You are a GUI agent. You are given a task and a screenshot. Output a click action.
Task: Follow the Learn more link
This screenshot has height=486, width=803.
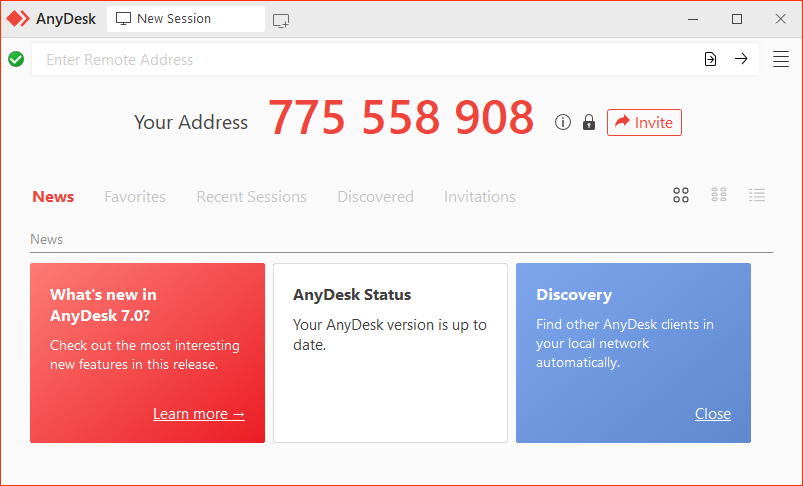coord(199,414)
